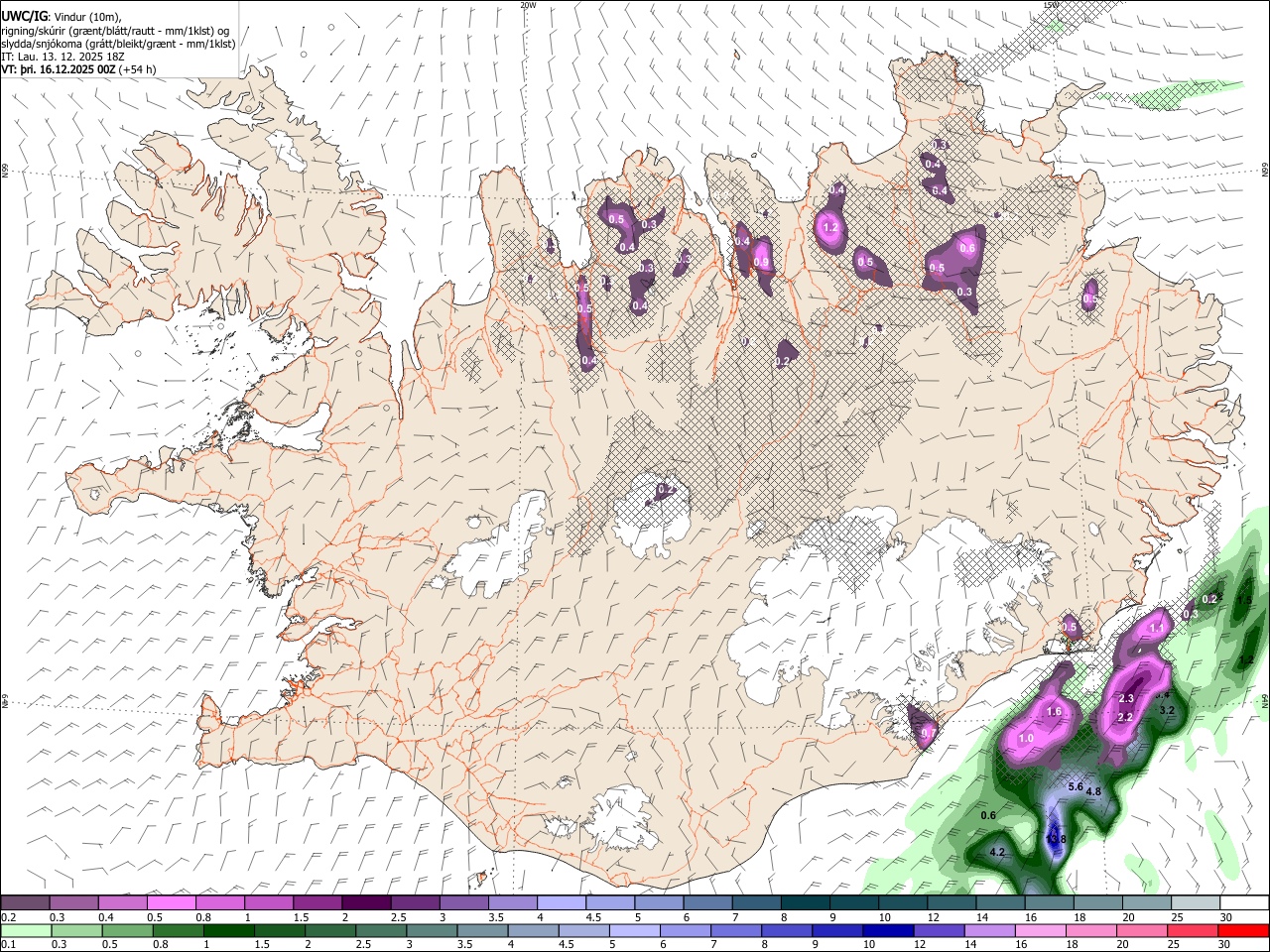The height and width of the screenshot is (952, 1270).
Task: Click the '0.1' label in the lower legend
Action: click(x=7, y=944)
